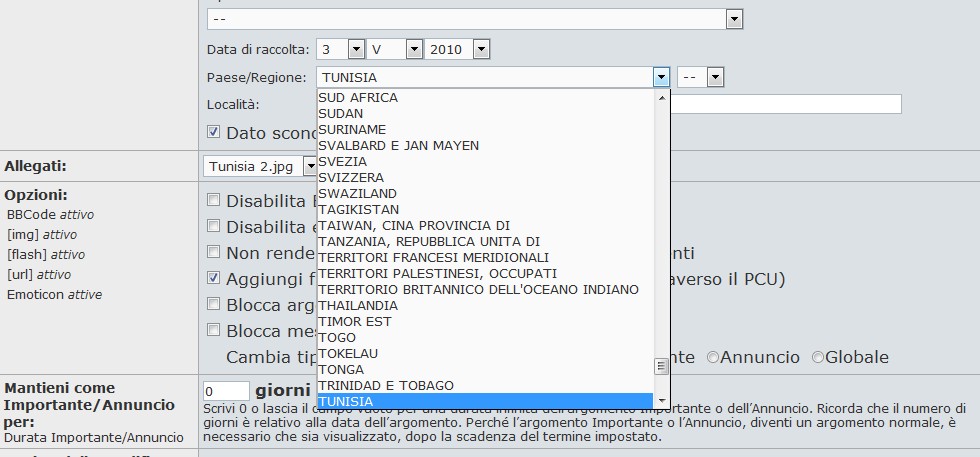Select SVIZZERA from the country list

click(x=351, y=177)
